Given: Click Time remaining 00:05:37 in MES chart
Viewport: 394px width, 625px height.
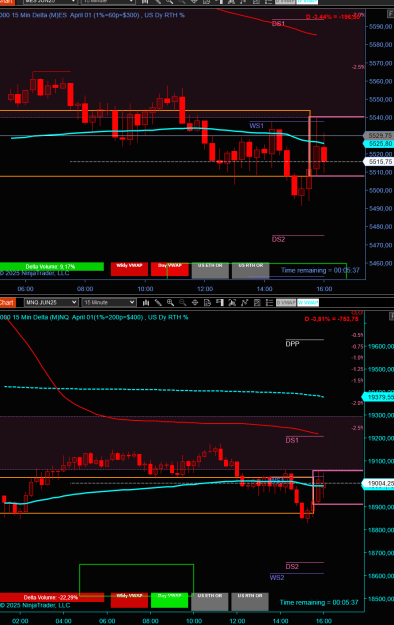Looking at the screenshot, I should click(320, 270).
